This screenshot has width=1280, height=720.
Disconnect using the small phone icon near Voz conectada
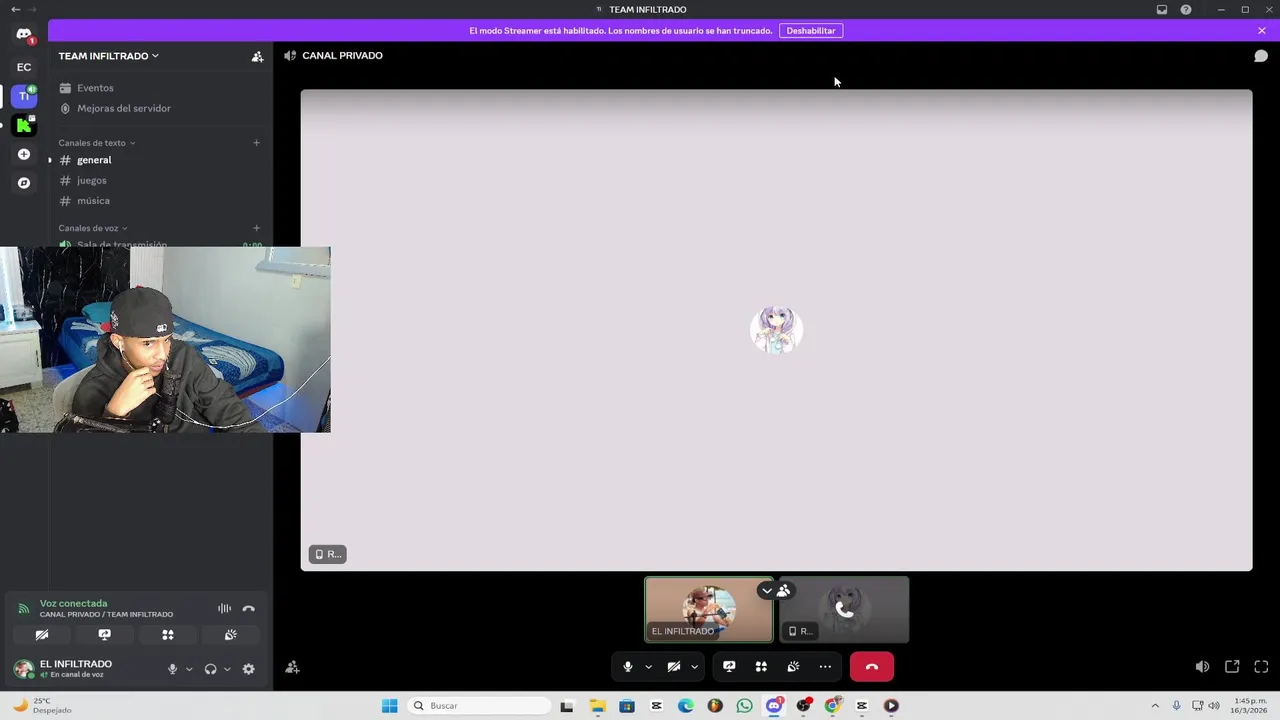(249, 608)
